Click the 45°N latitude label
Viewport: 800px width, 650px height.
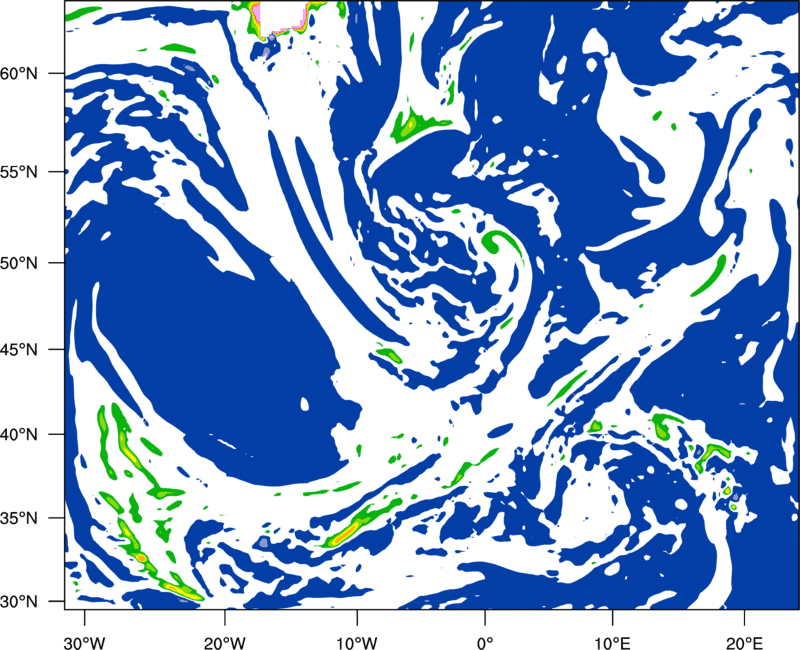pos(19,350)
